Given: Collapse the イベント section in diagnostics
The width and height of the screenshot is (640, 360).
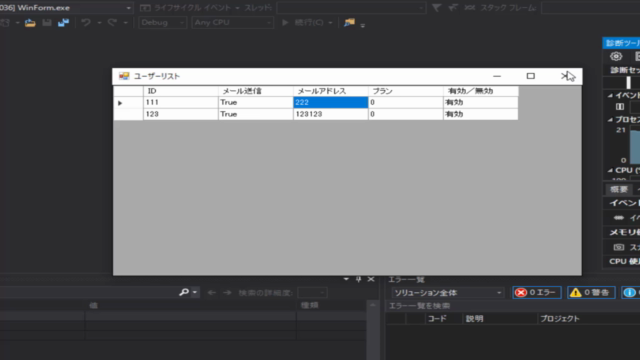Looking at the screenshot, I should click(x=610, y=96).
